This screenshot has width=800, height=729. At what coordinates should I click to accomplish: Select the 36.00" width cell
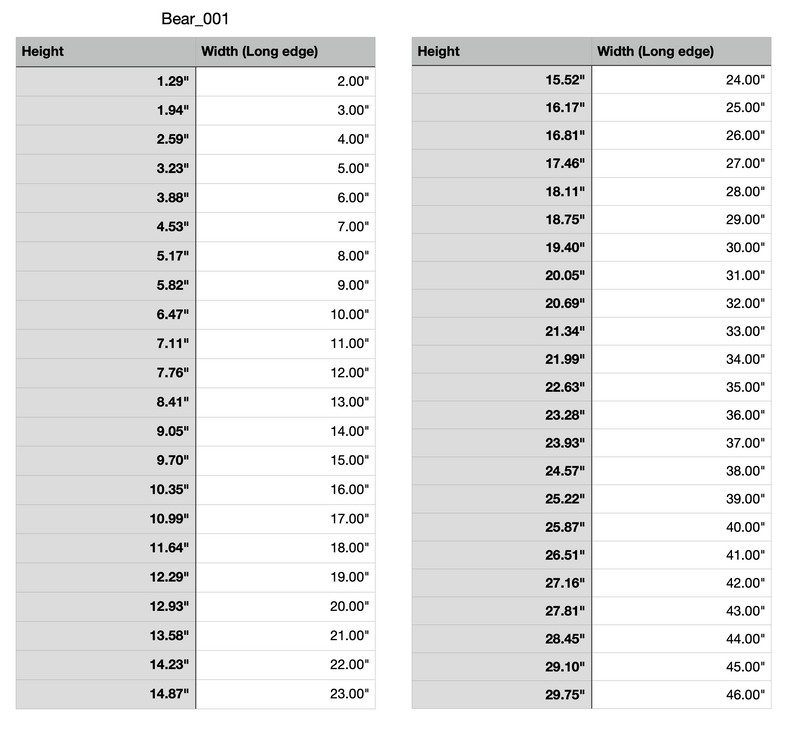681,415
